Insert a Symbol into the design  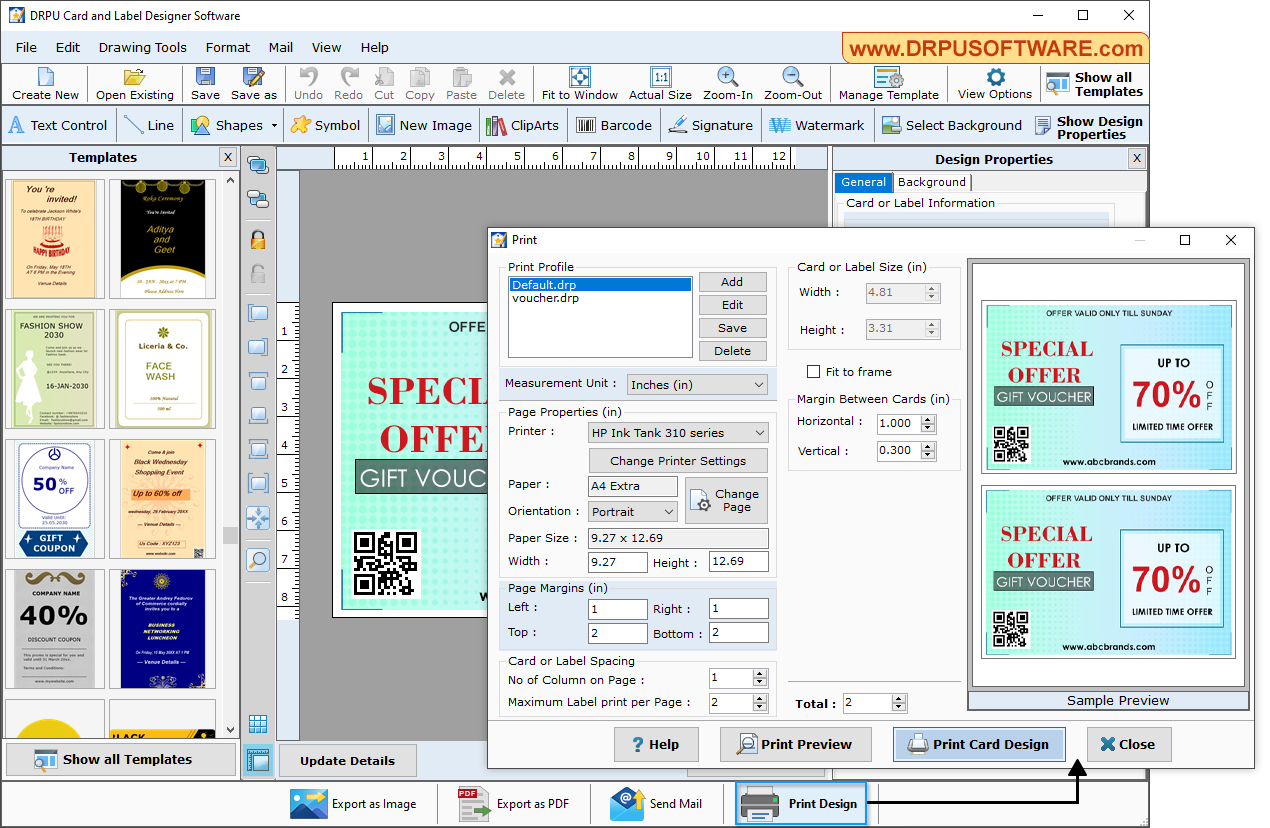click(325, 124)
